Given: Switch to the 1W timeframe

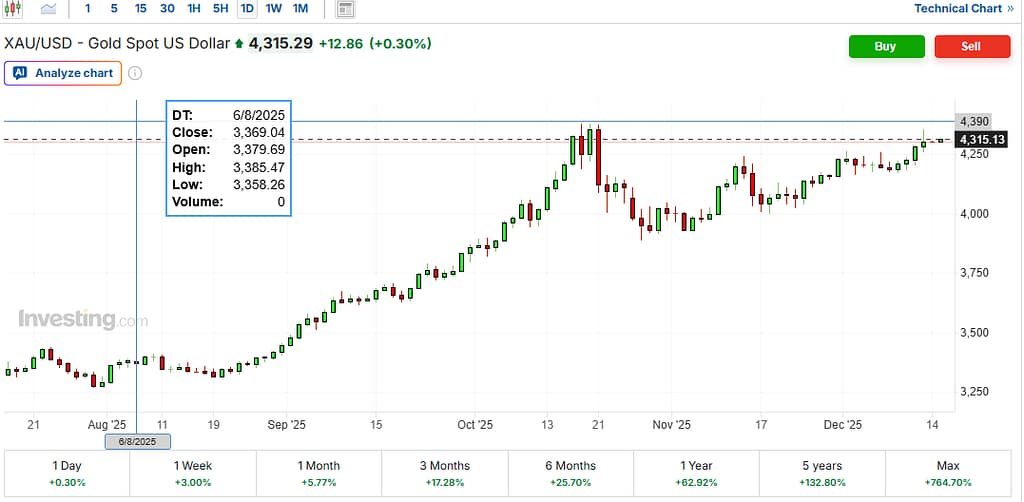Looking at the screenshot, I should point(273,9).
